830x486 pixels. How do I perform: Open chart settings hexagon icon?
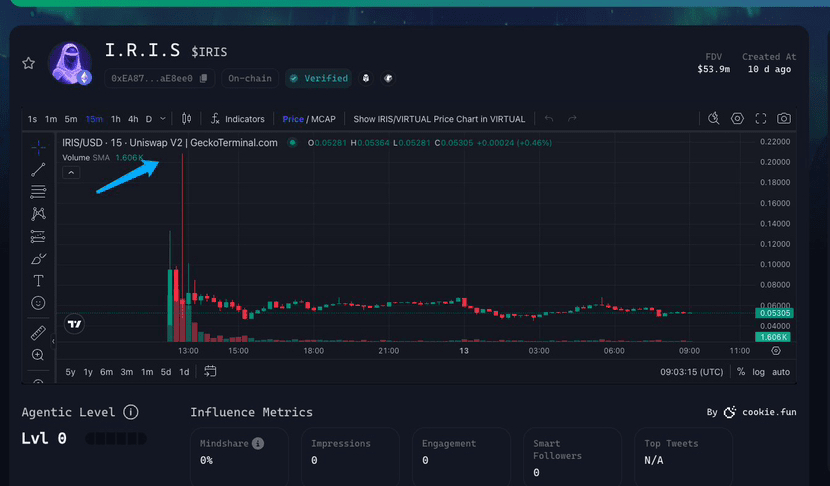[x=737, y=119]
